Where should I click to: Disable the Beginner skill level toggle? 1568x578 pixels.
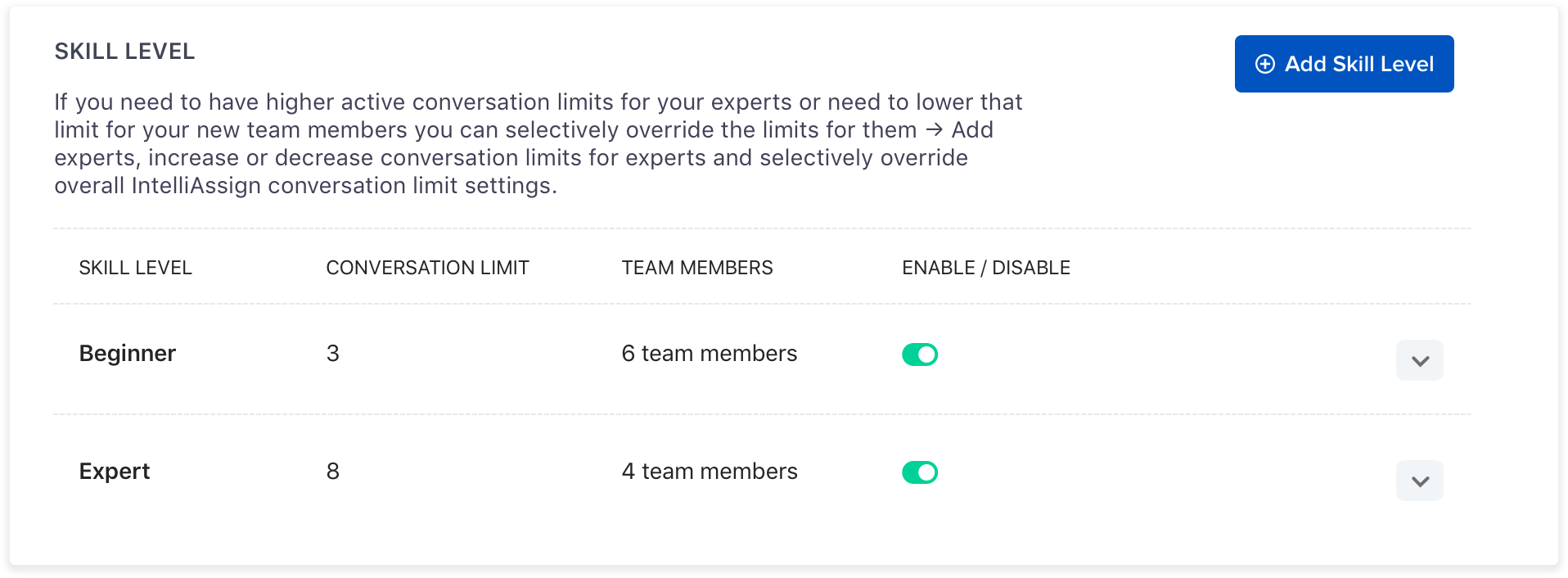click(920, 354)
